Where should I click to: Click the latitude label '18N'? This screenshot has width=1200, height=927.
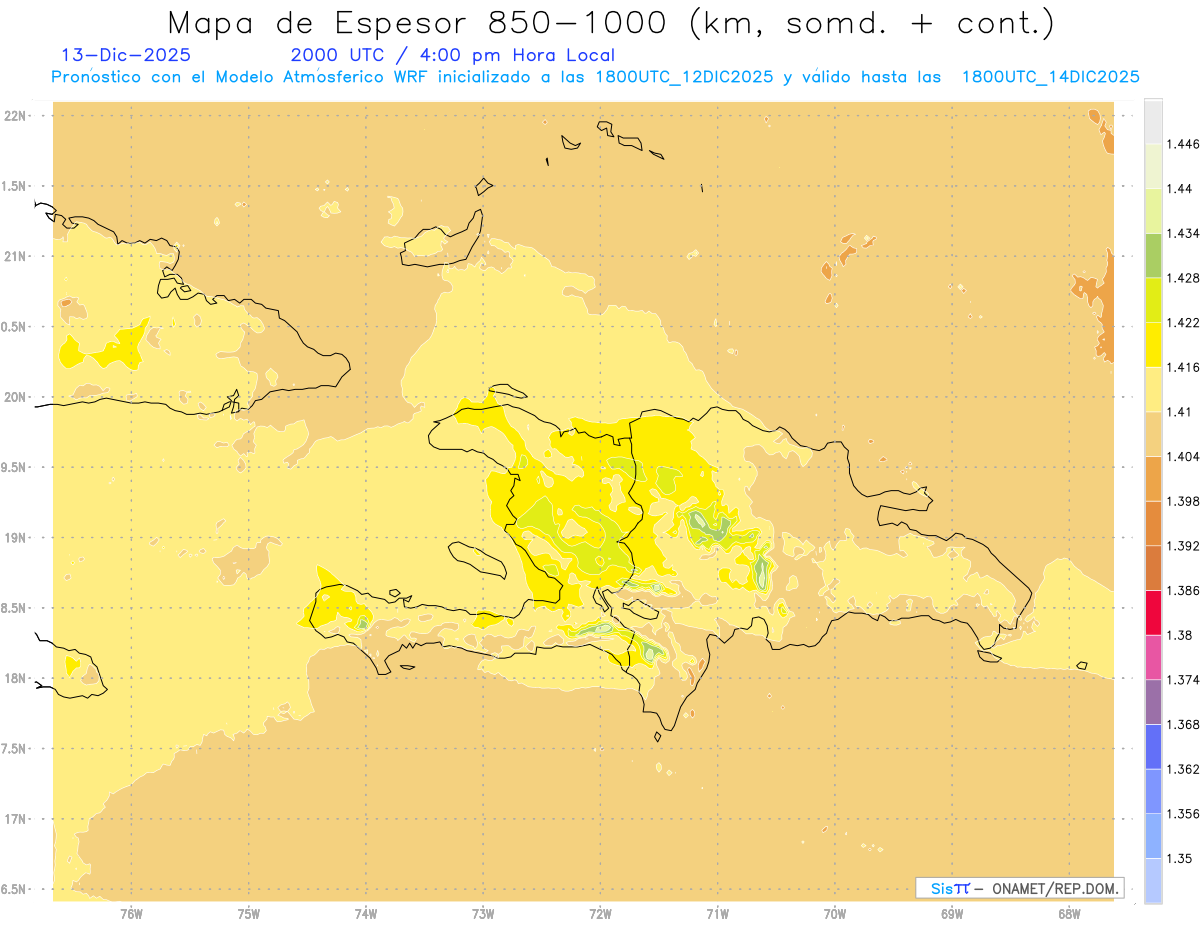click(x=17, y=678)
